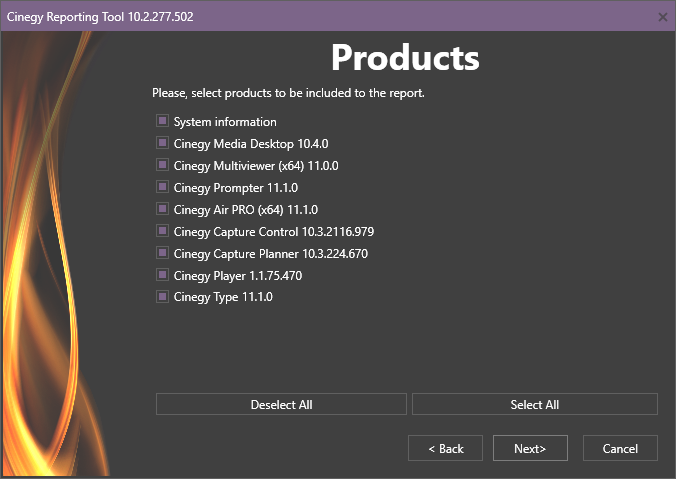Toggle the System information checkbox

tap(163, 121)
